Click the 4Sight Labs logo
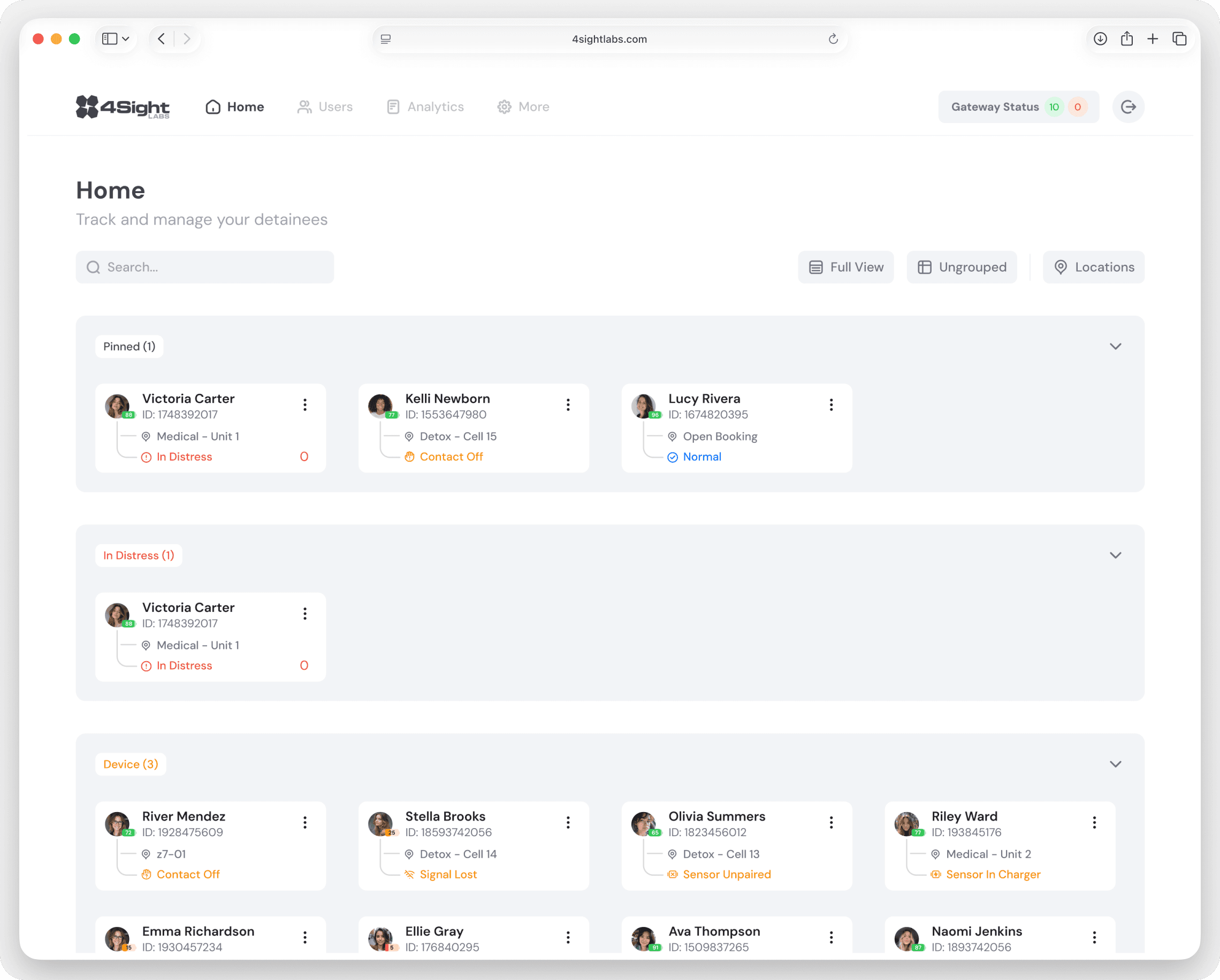Screen dimensions: 1220x980 pyautogui.click(x=123, y=107)
